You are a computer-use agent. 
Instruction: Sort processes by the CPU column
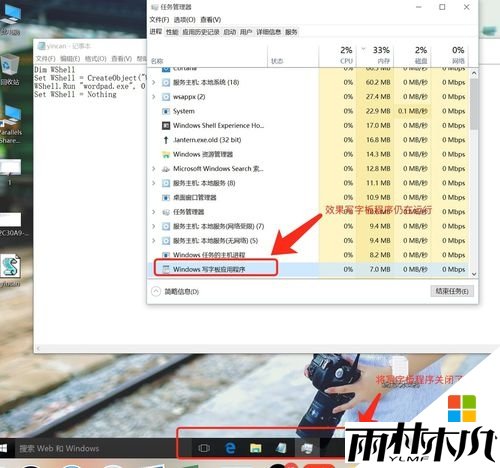(338, 55)
